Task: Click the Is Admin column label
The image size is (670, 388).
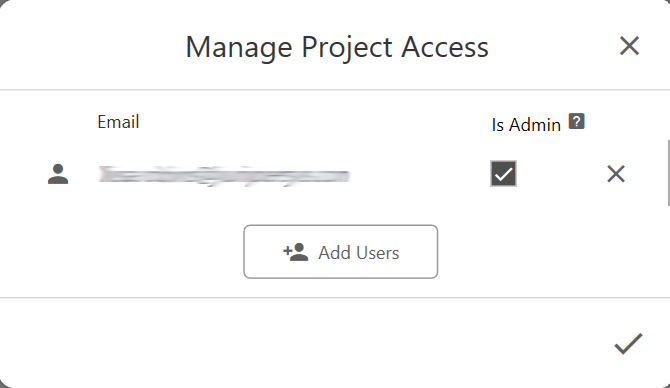Action: tap(526, 125)
